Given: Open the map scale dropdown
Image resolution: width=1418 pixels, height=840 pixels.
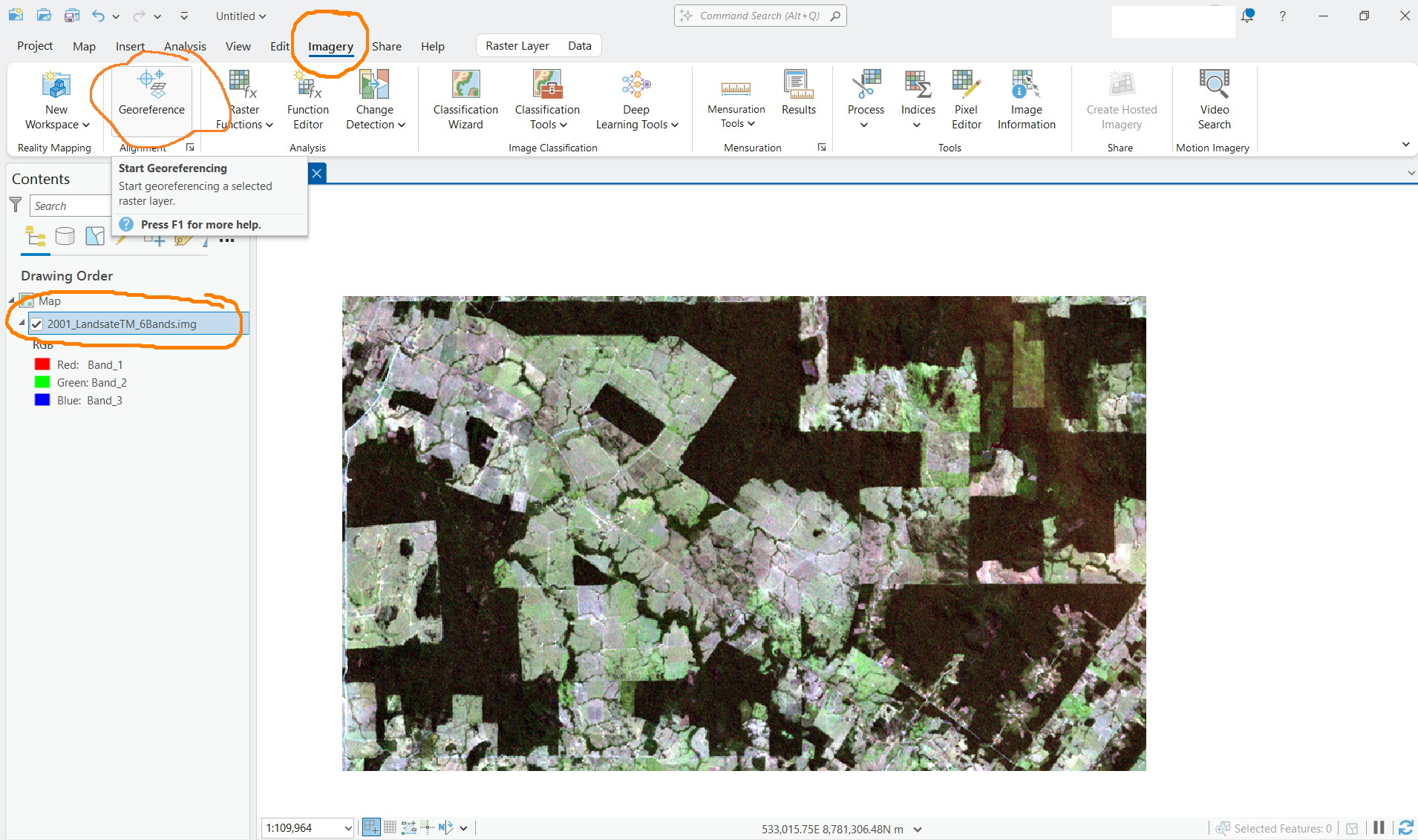Looking at the screenshot, I should tap(346, 827).
